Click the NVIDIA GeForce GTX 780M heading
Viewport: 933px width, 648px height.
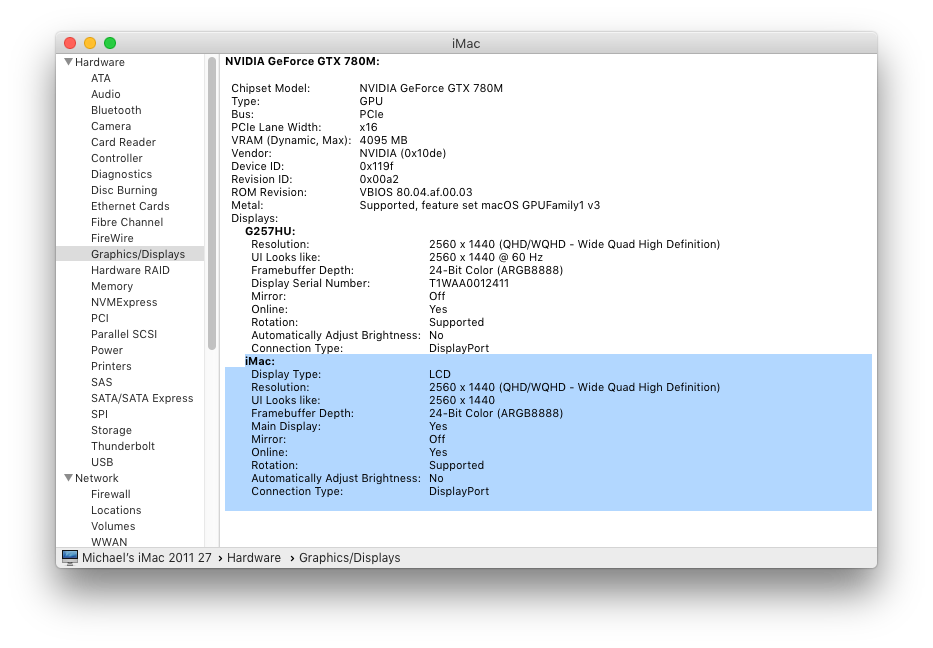click(302, 61)
